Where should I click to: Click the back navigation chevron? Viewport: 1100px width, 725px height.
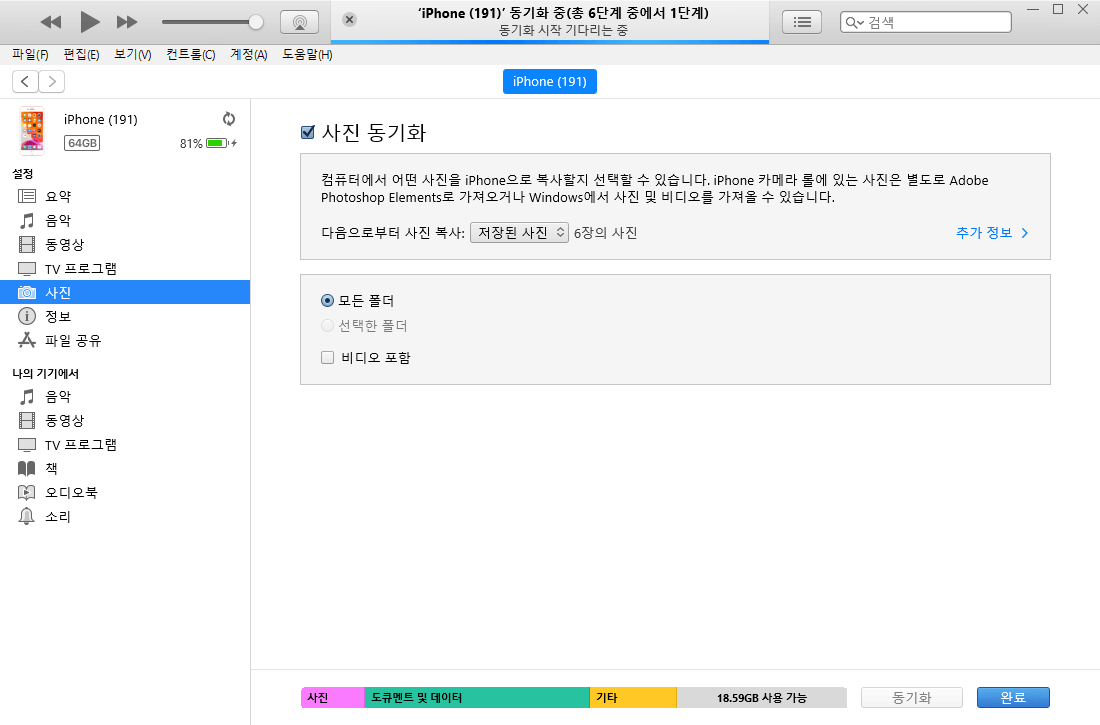(x=24, y=81)
